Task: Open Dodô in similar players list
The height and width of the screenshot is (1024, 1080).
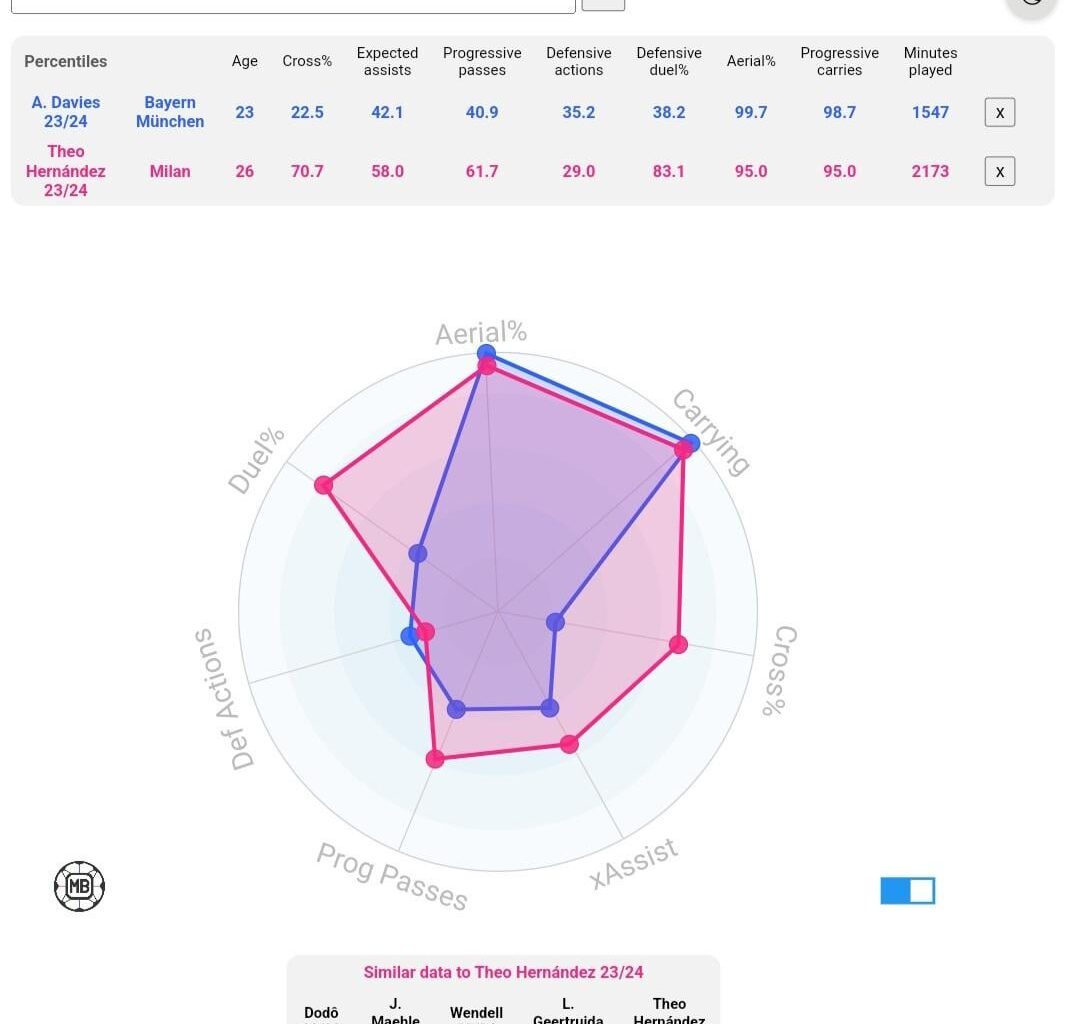Action: pyautogui.click(x=321, y=1013)
